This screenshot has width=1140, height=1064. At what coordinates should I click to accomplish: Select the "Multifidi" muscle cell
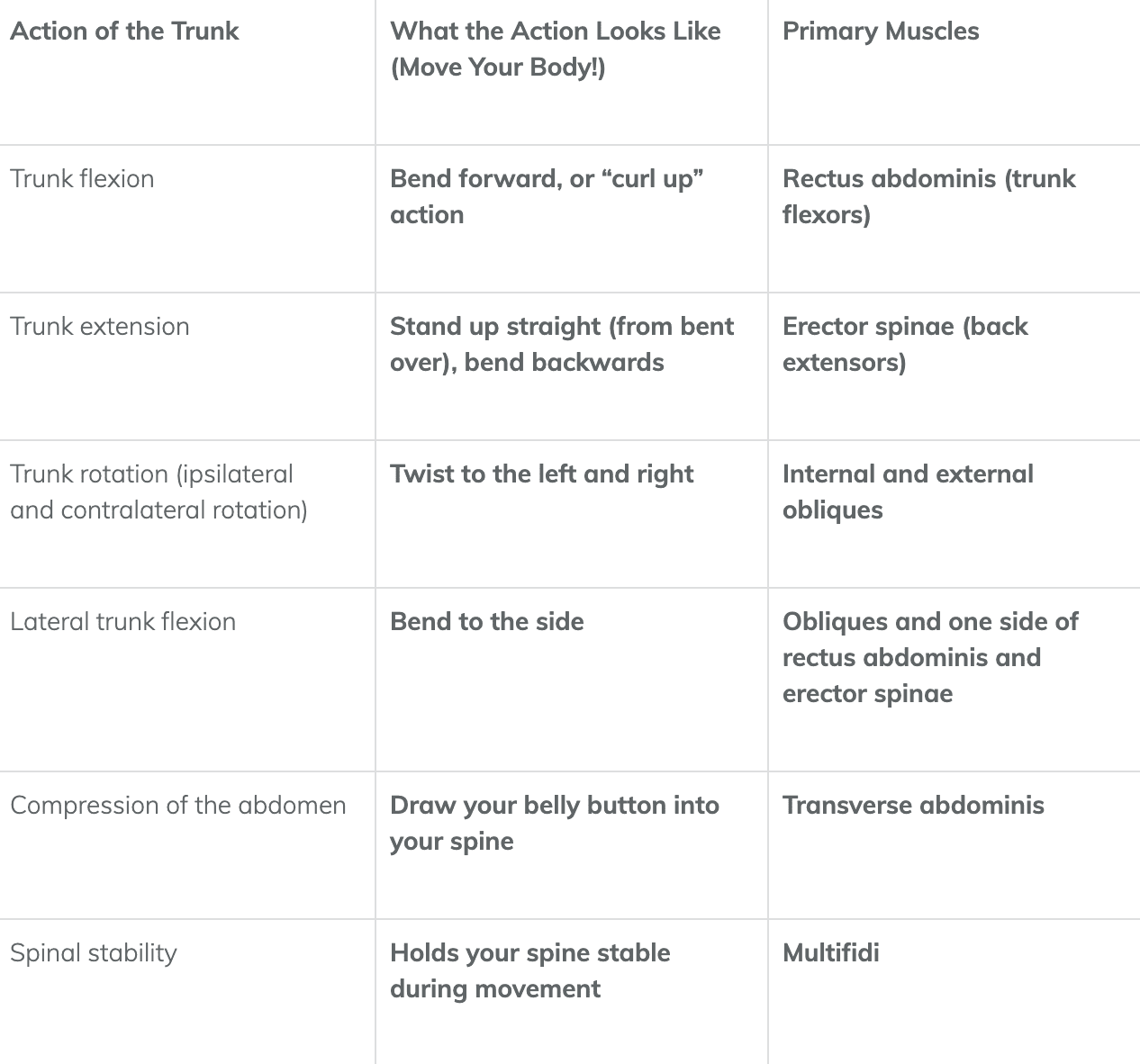830,953
